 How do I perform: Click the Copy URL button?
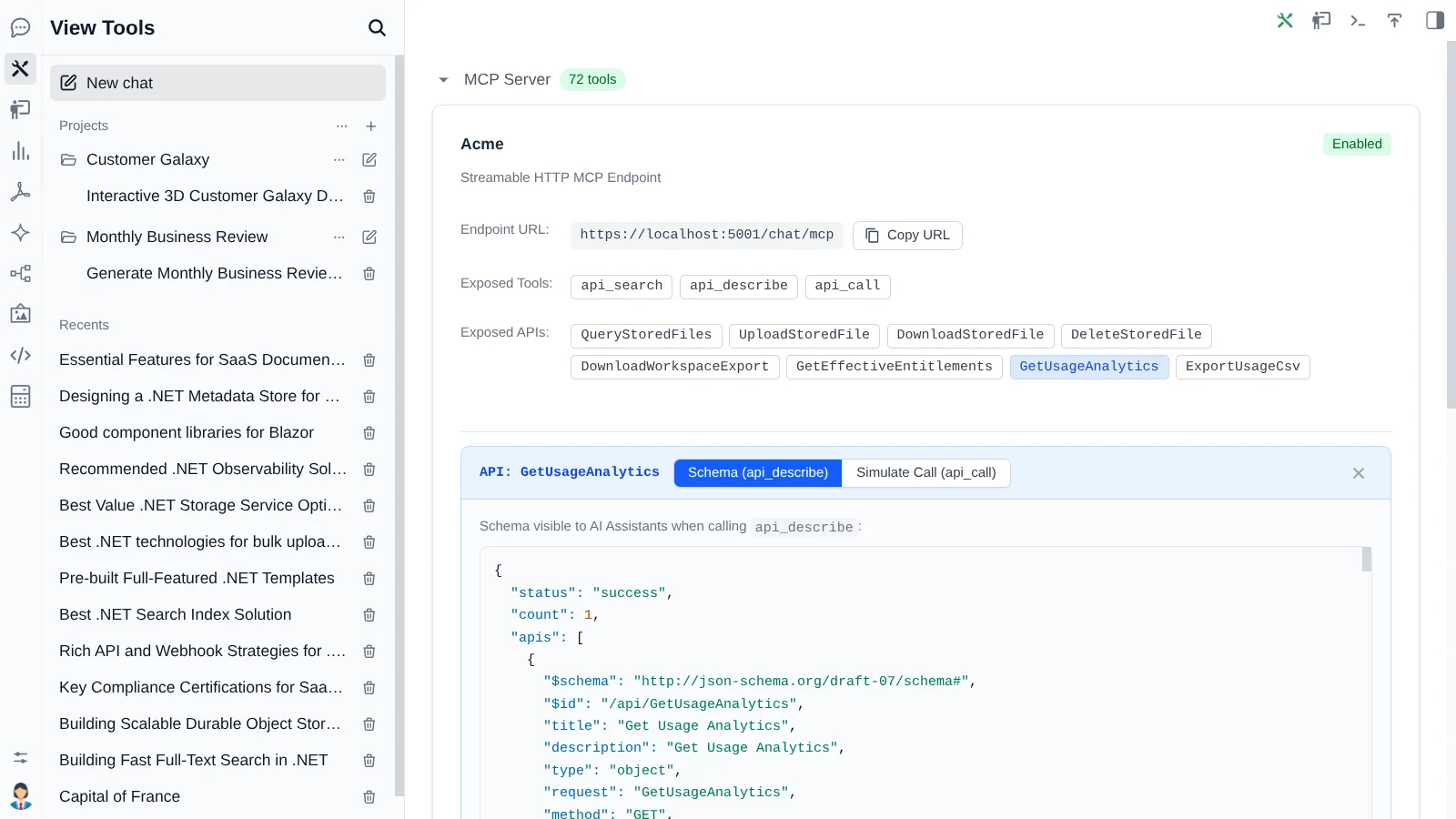point(907,235)
